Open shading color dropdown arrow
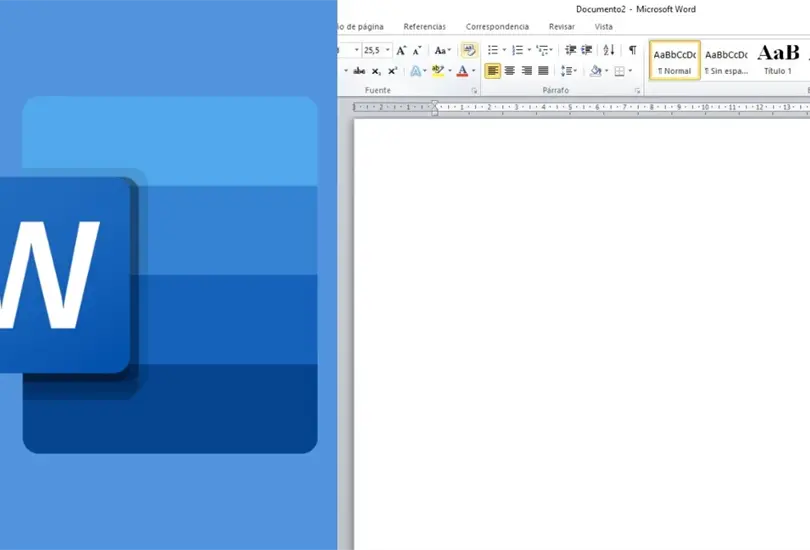810x550 pixels. (x=606, y=71)
